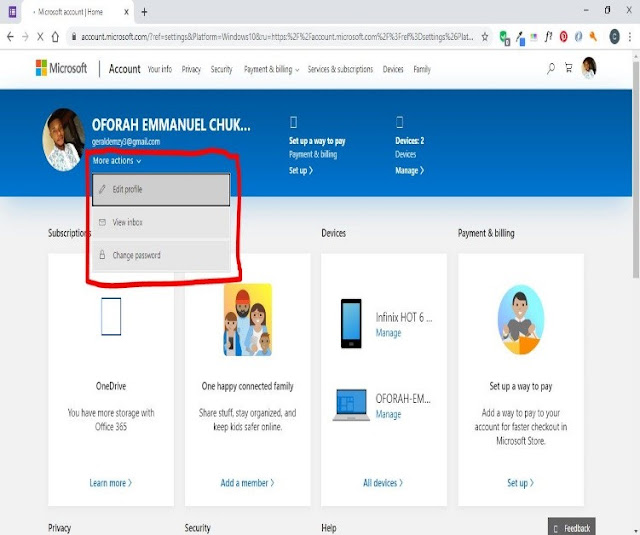Select Edit profile from the menu
The image size is (640, 535).
pos(161,189)
